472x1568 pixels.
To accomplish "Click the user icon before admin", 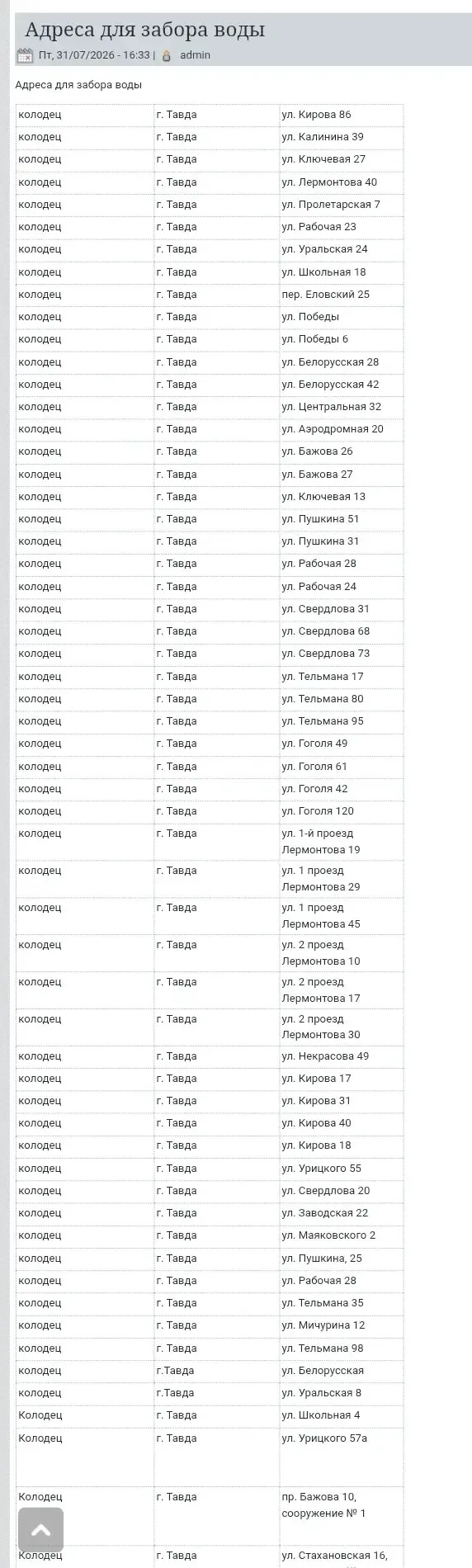I will pos(166,55).
